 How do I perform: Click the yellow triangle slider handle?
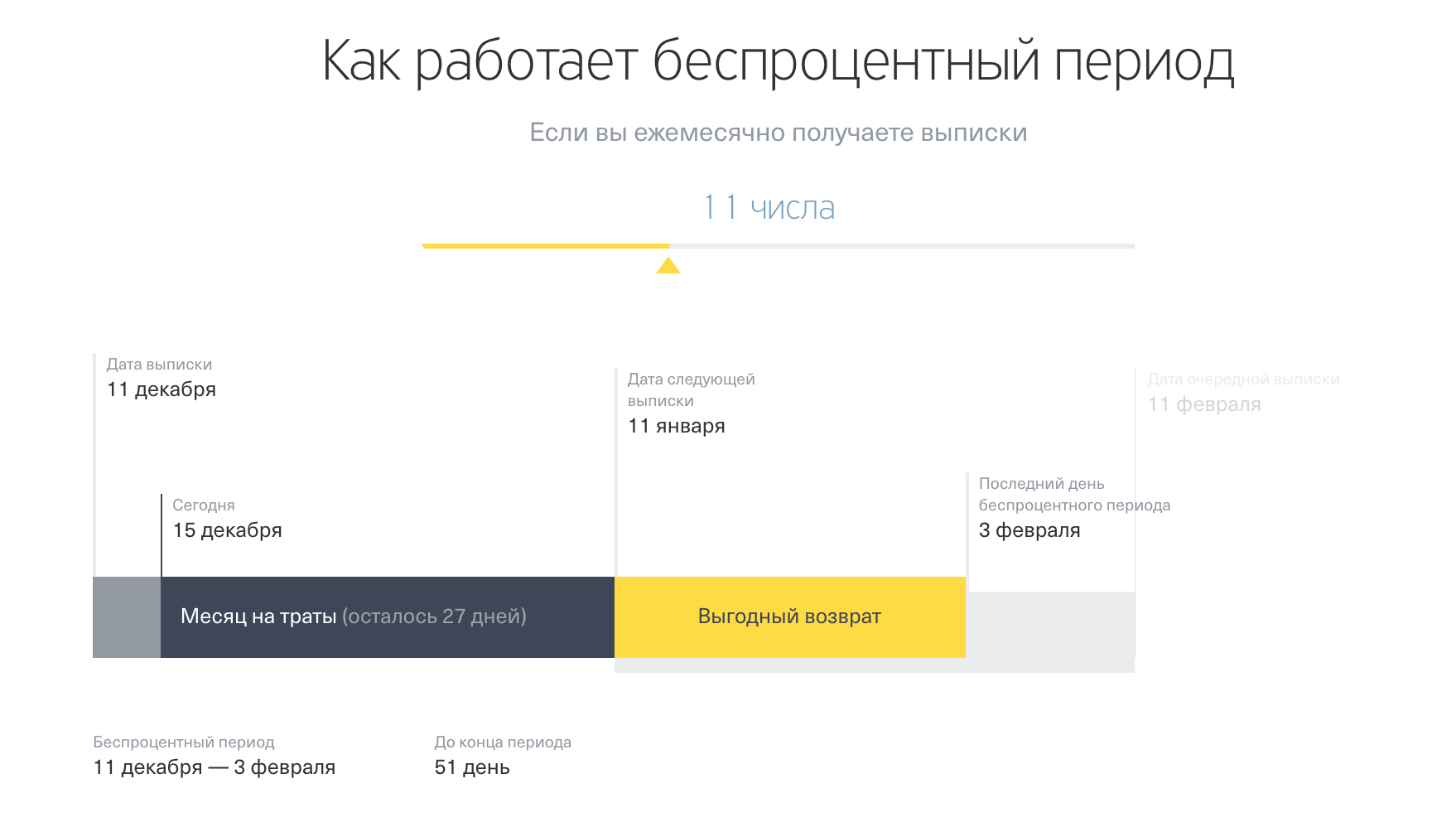[668, 265]
